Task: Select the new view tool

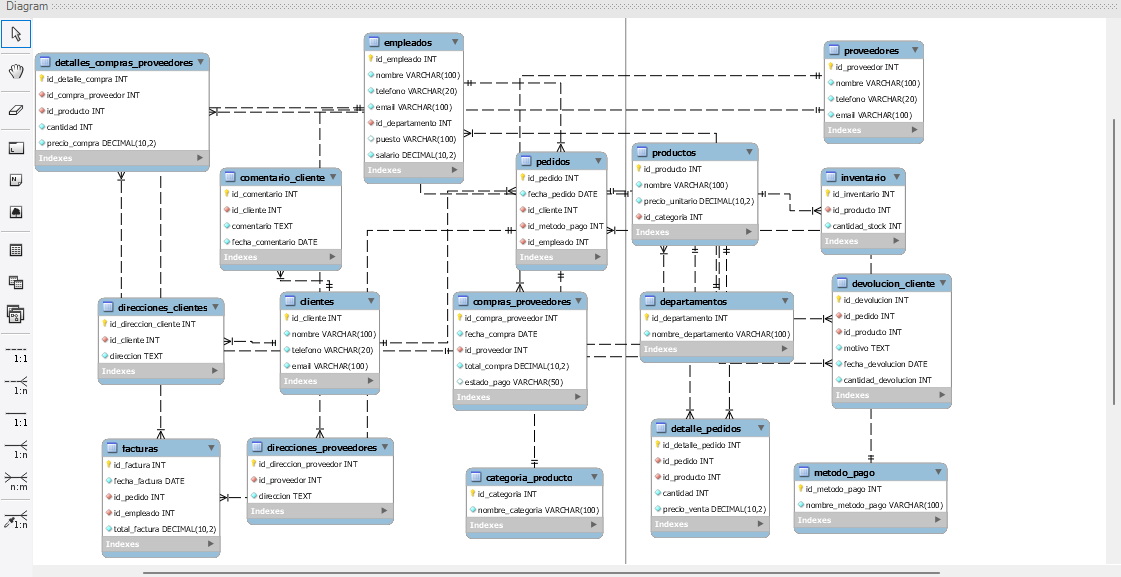Action: click(x=16, y=282)
